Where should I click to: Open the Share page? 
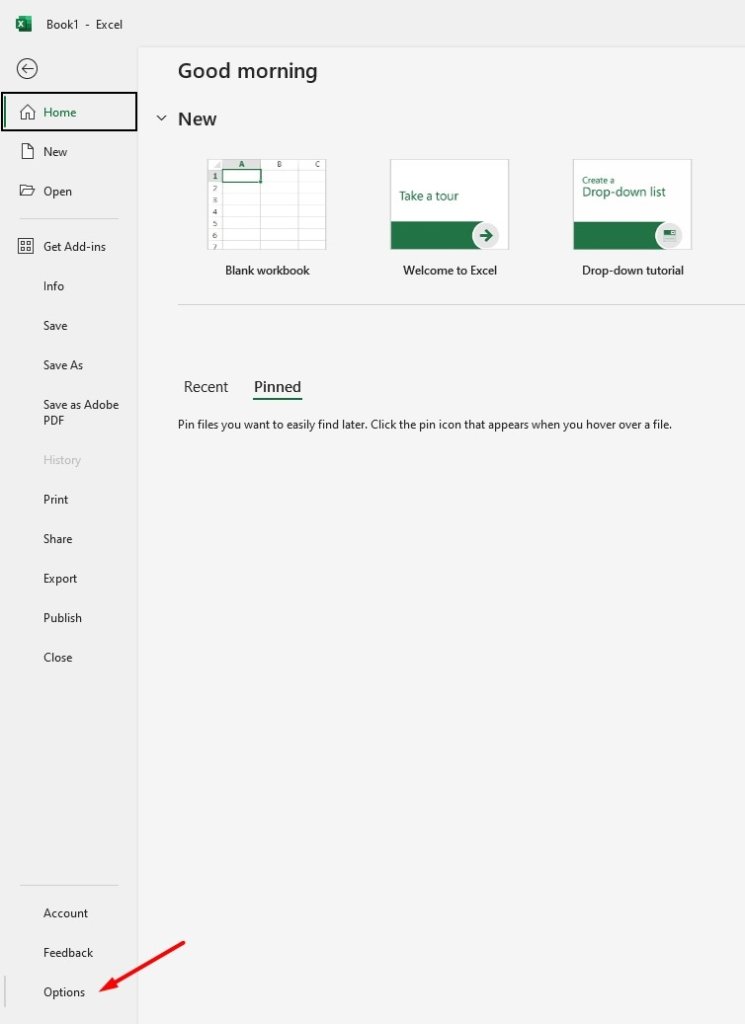coord(57,539)
